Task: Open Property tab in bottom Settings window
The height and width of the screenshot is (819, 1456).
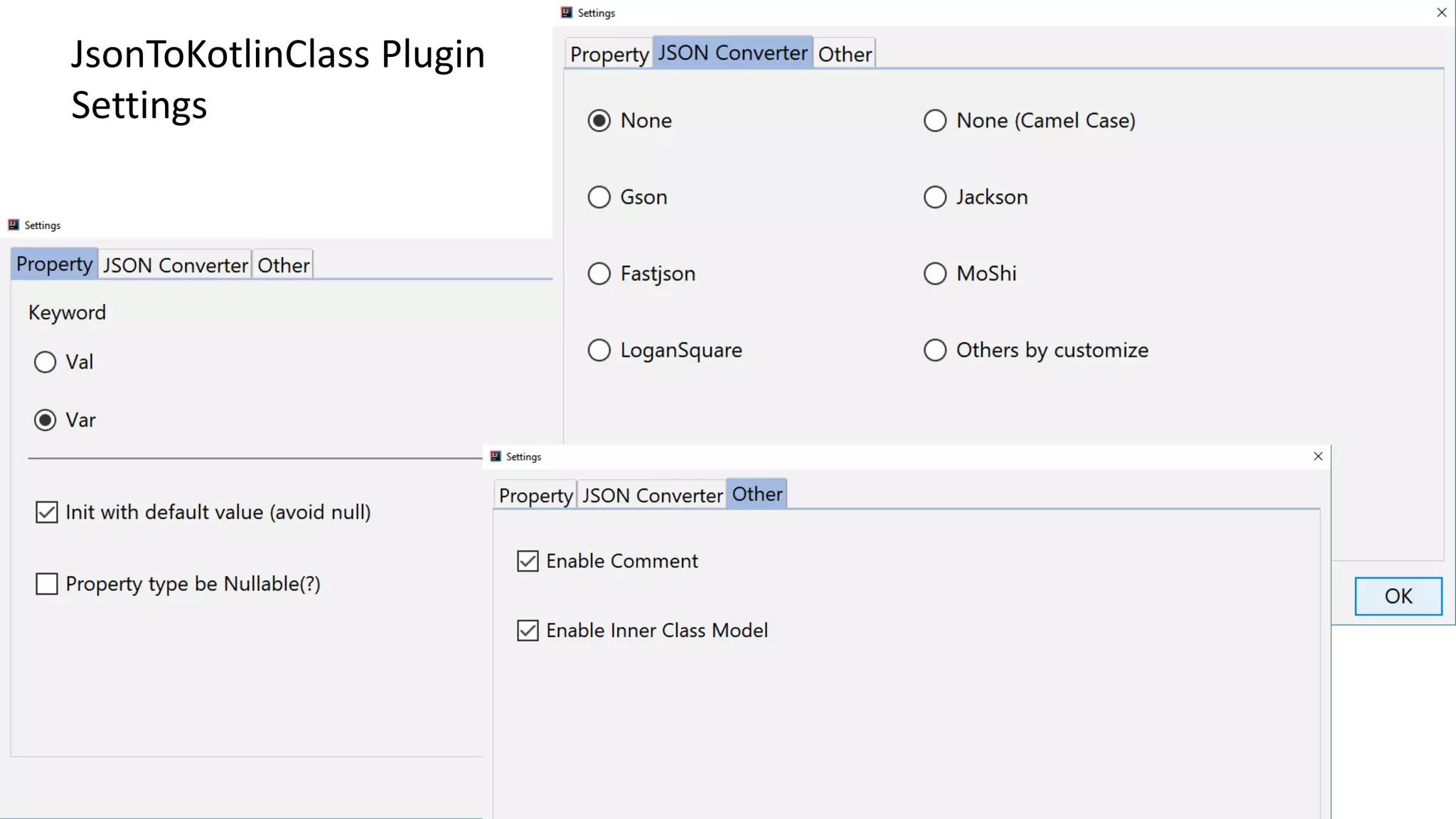Action: [x=535, y=496]
